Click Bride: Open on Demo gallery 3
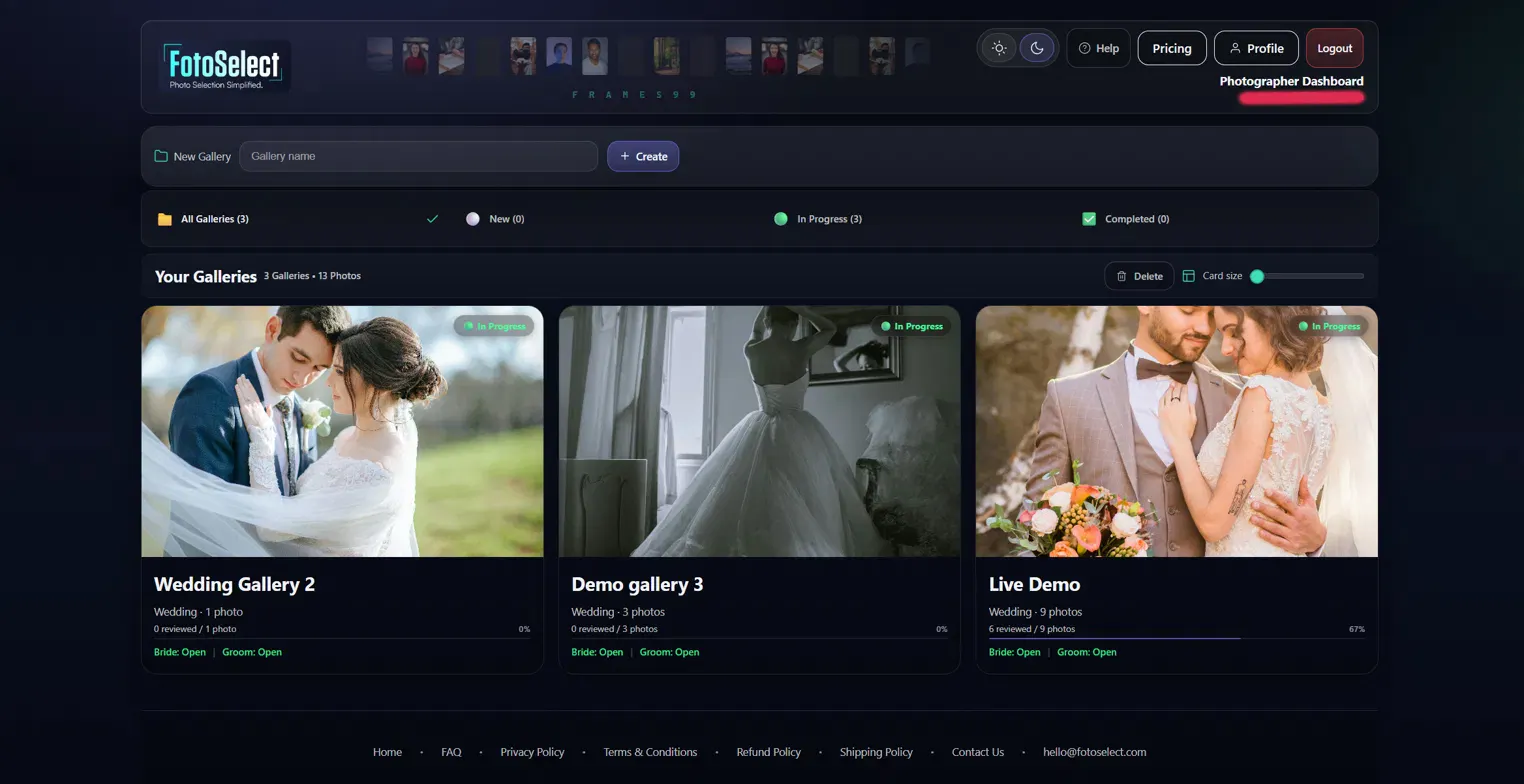The image size is (1524, 784). (597, 652)
